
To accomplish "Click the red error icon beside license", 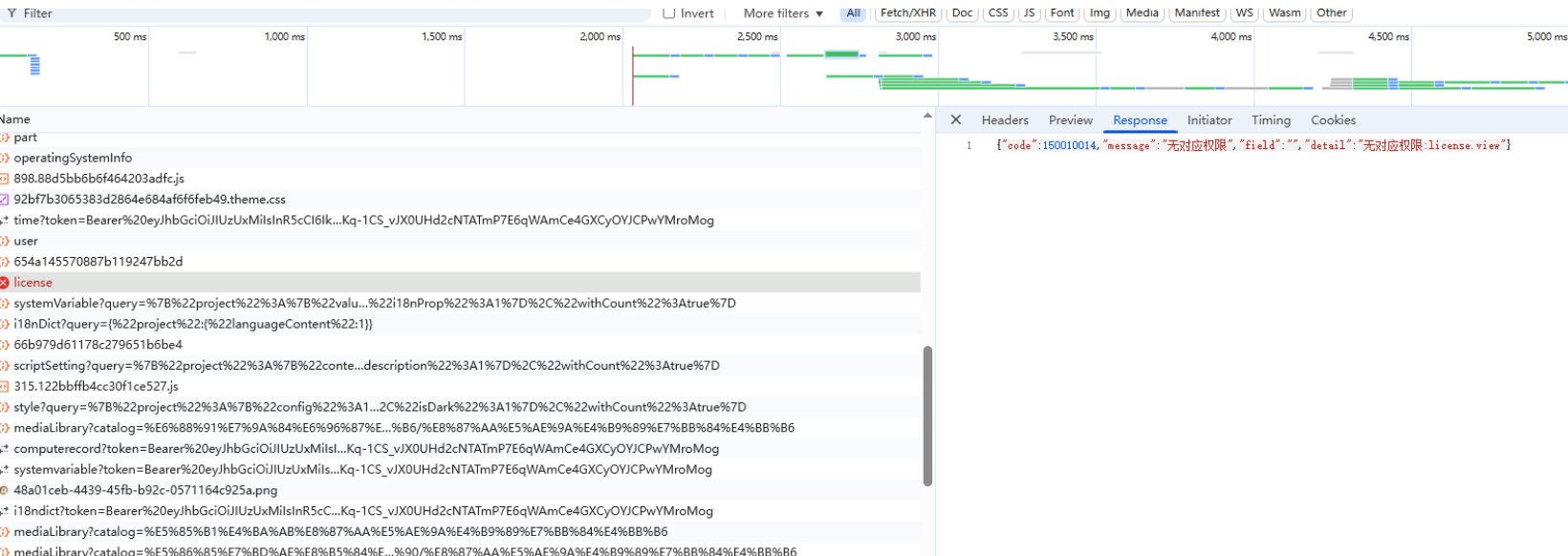I will pyautogui.click(x=4, y=283).
